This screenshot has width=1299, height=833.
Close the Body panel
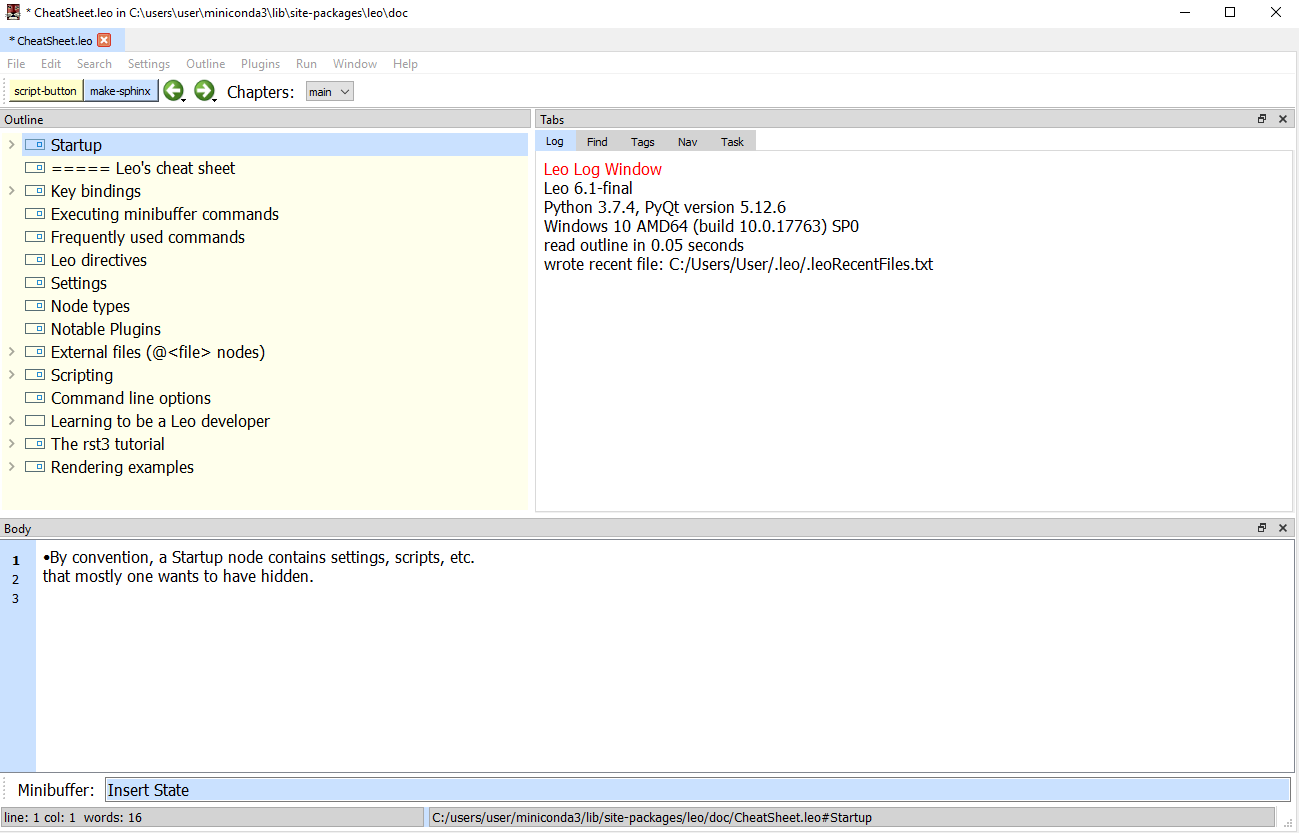pyautogui.click(x=1283, y=528)
